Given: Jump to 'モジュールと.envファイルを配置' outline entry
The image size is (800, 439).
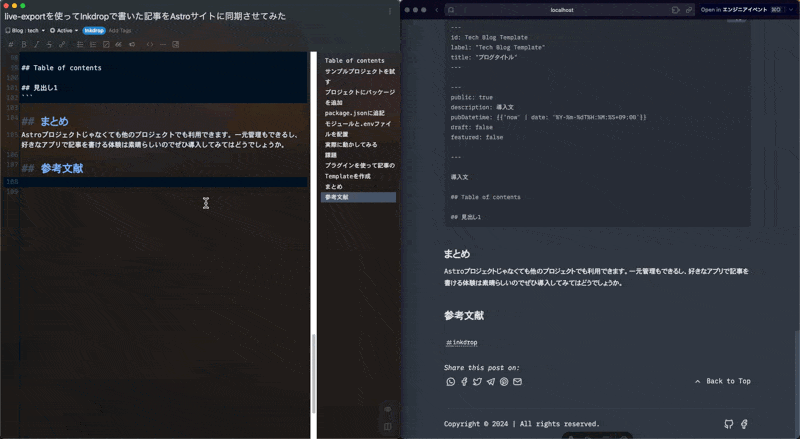Looking at the screenshot, I should (x=358, y=129).
